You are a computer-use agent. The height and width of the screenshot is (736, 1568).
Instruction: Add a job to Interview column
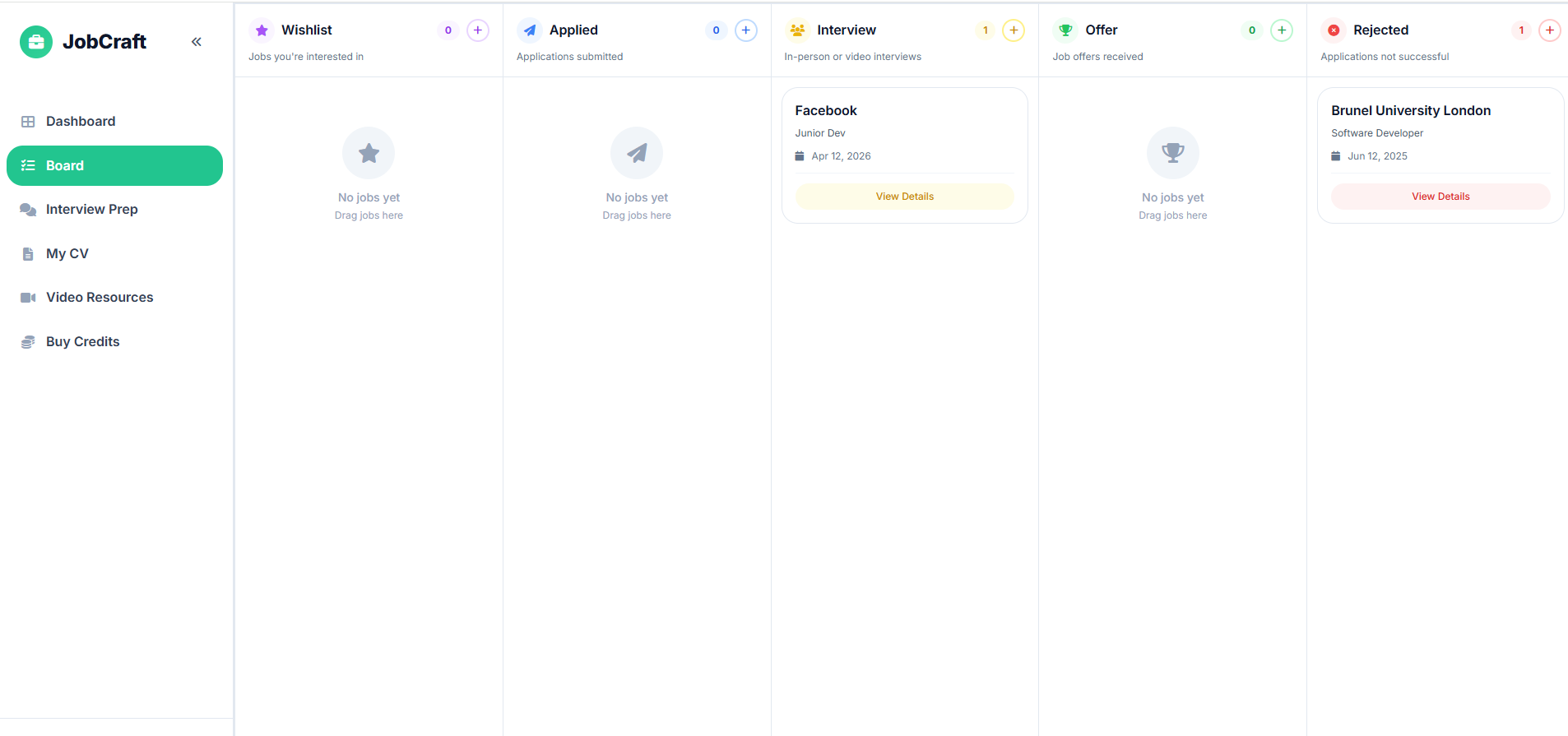(x=1014, y=30)
